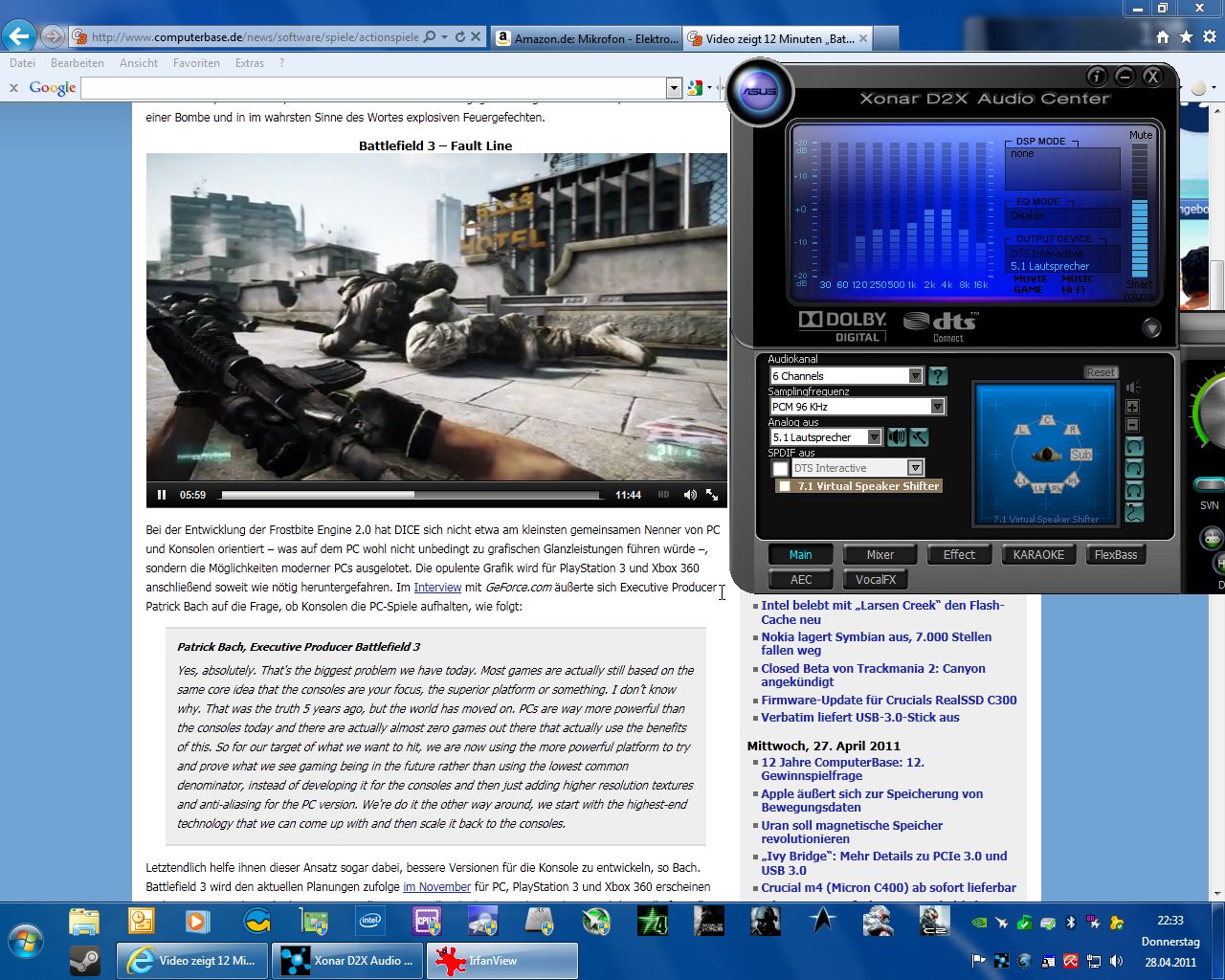Click the Google search button icon in the toolbar

695,87
